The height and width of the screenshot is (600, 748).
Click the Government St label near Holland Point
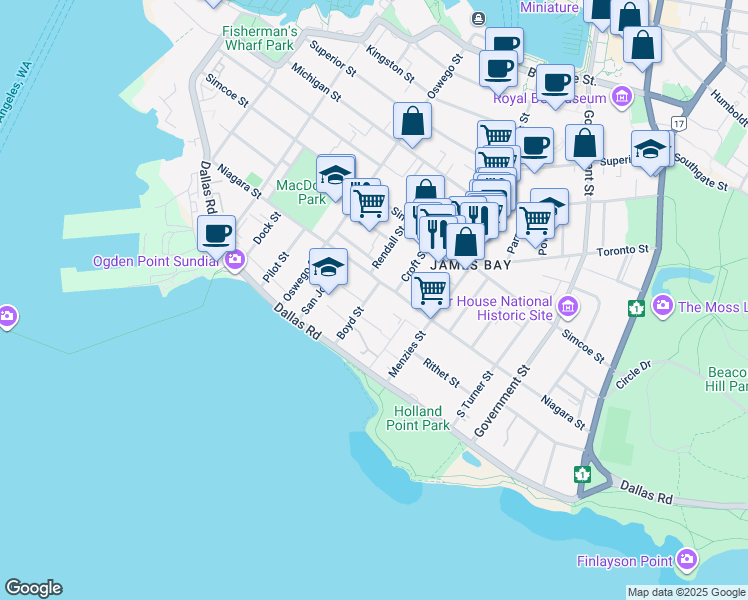(502, 401)
